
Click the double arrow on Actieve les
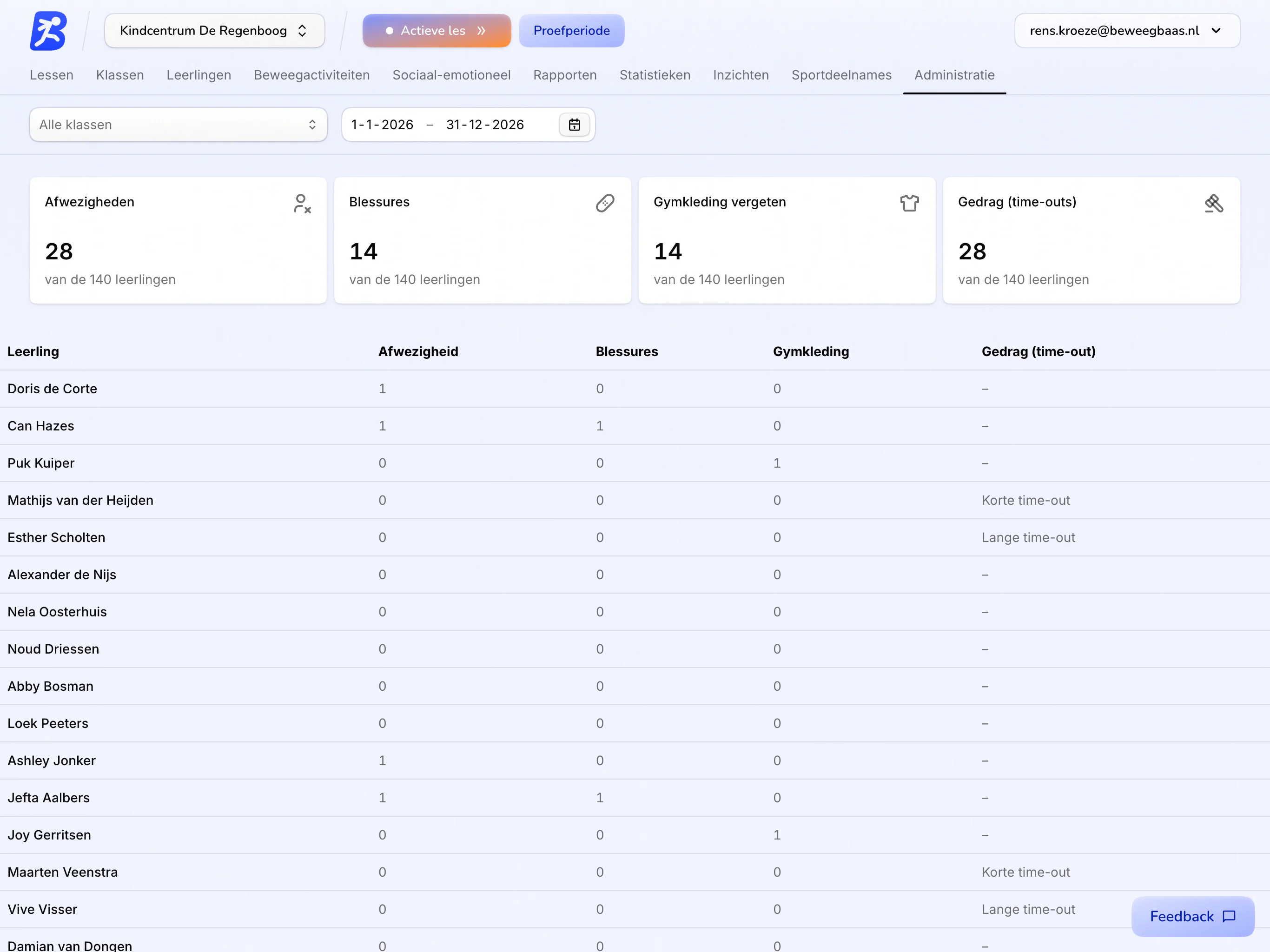(481, 31)
